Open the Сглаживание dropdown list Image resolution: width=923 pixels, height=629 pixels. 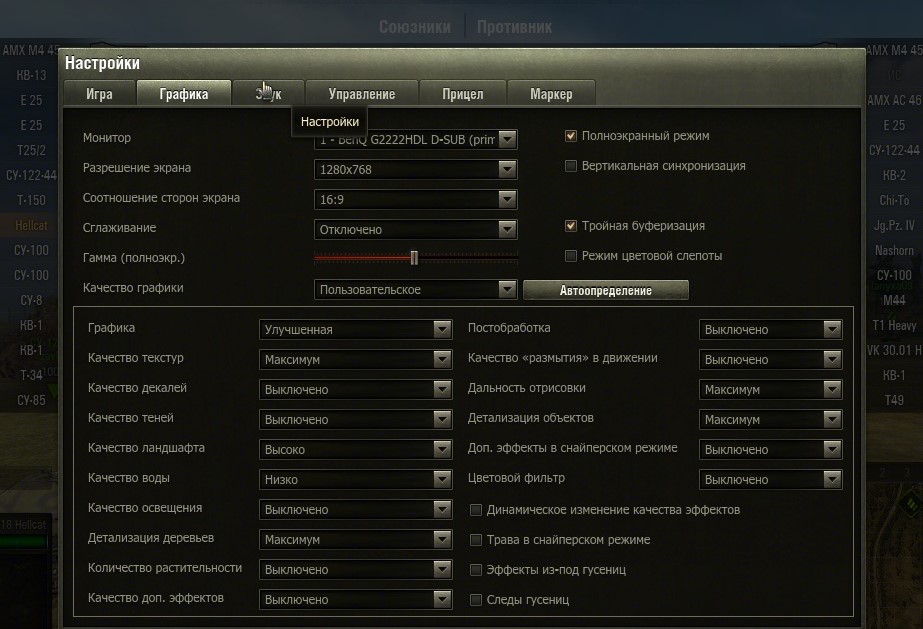(507, 230)
